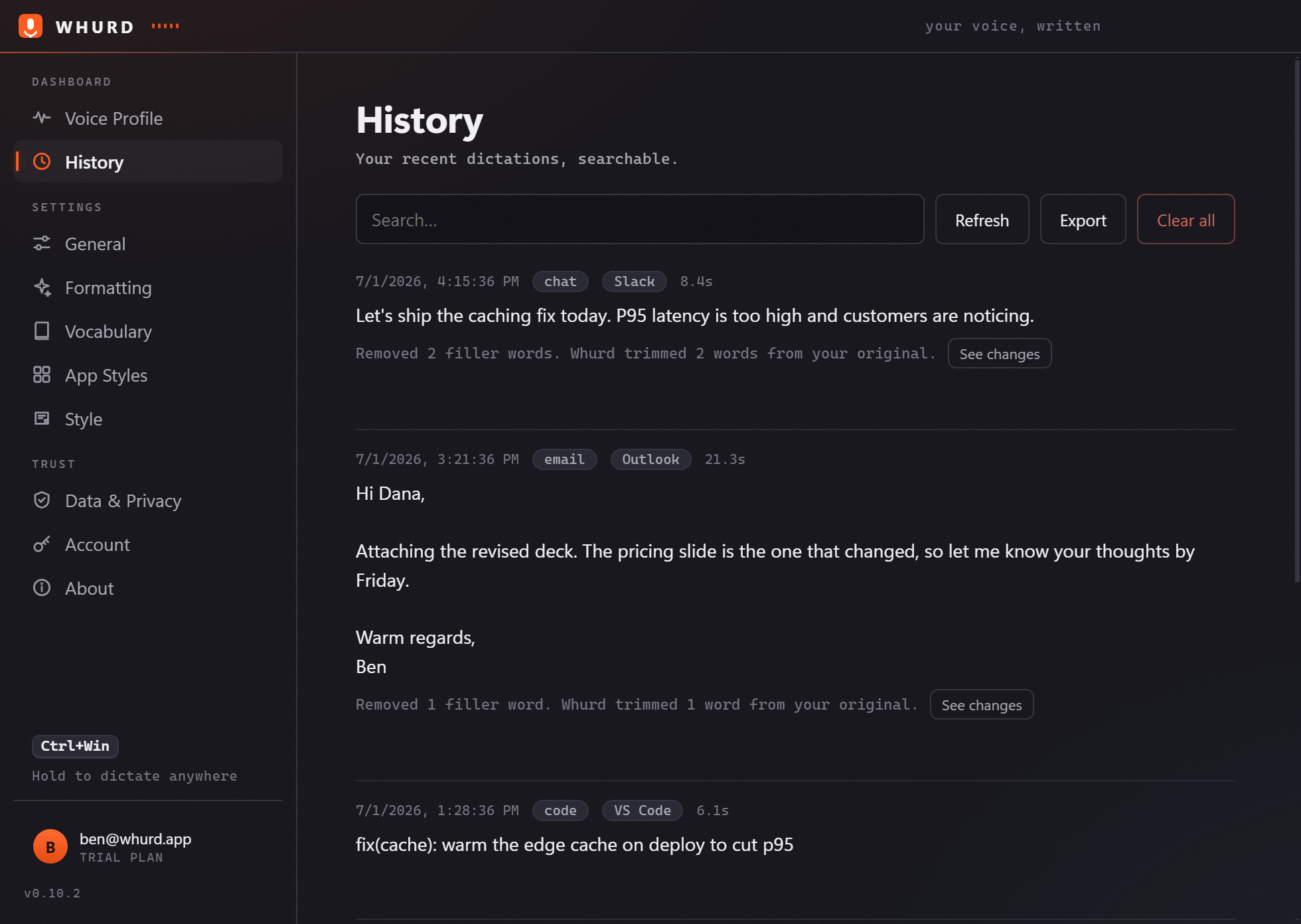This screenshot has height=924, width=1301.
Task: Click the Outlook app tag
Action: click(650, 459)
